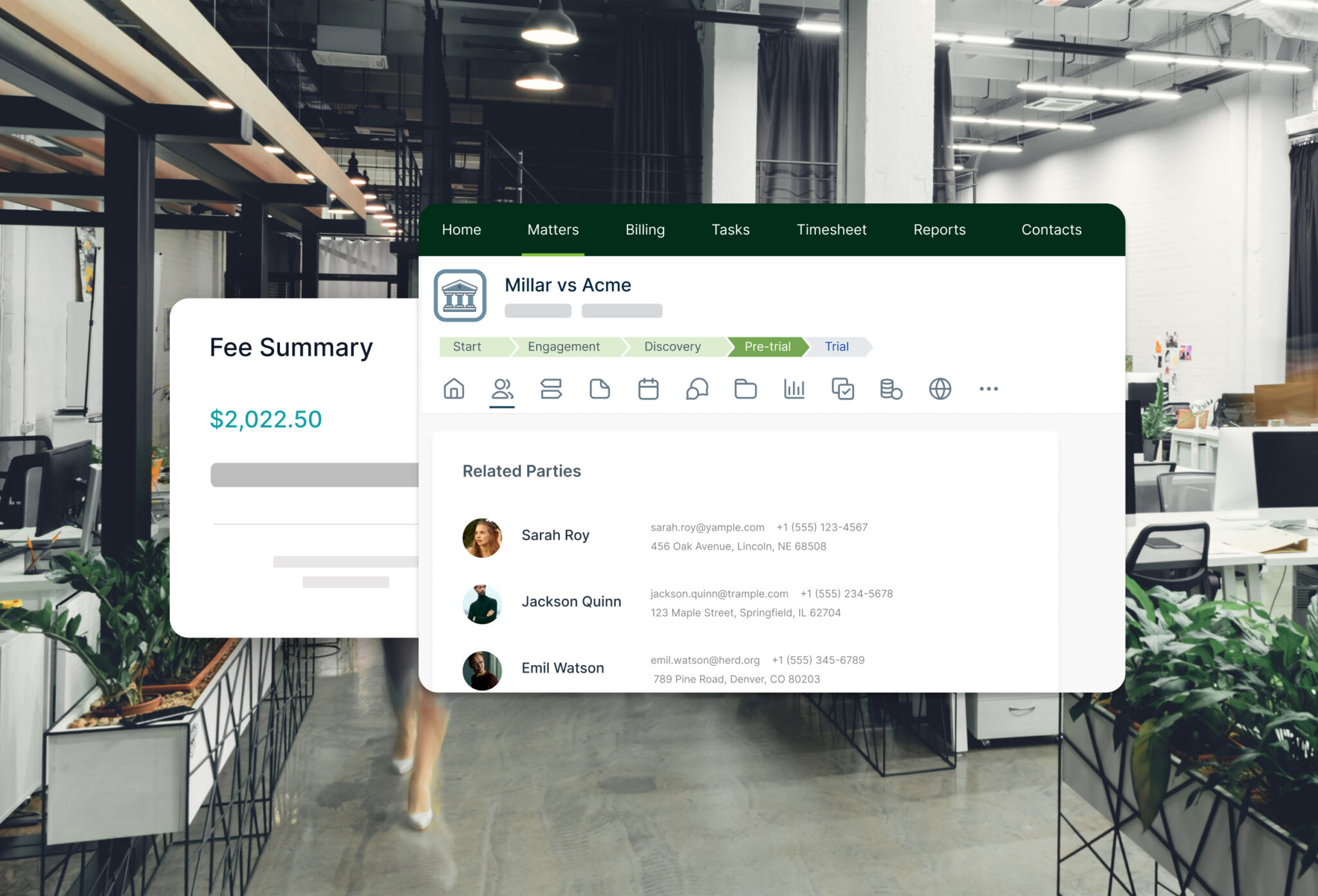Screen dimensions: 1318x896
Task: Open the Timesheet section
Action: pos(831,230)
